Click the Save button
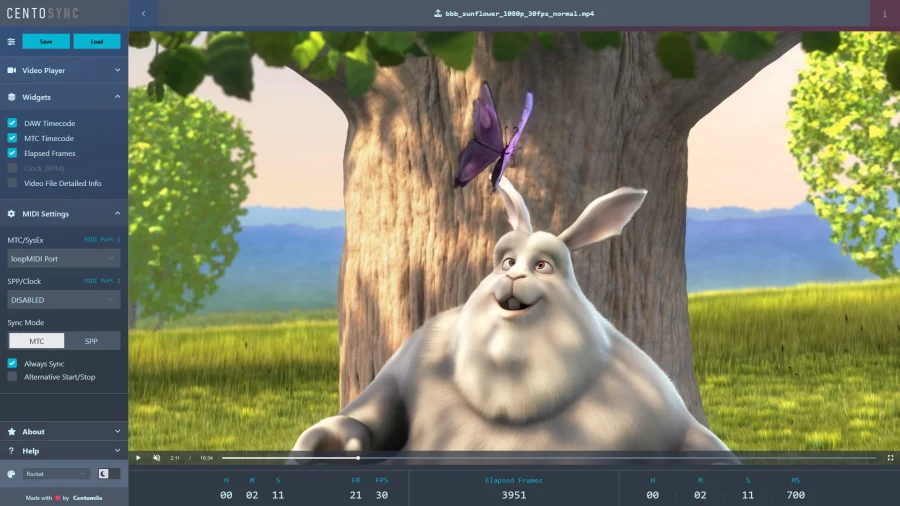 pyautogui.click(x=46, y=41)
